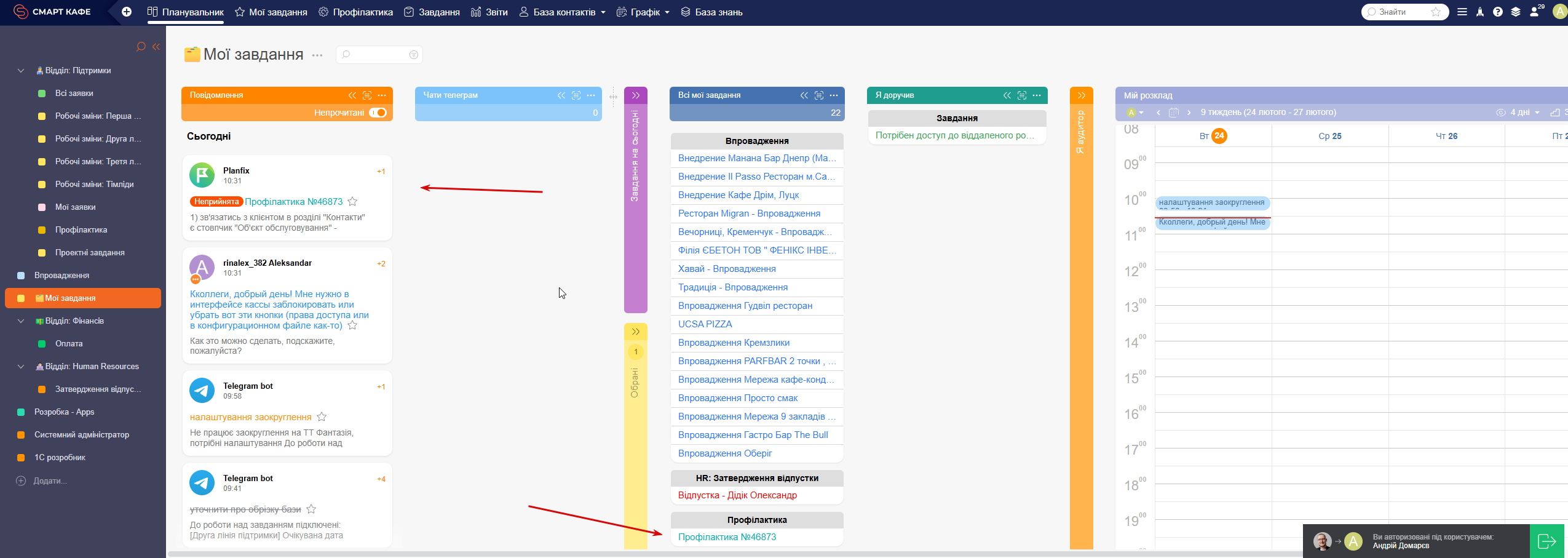Click the star inside the Знайти search box
The height and width of the screenshot is (558, 1568).
(1436, 12)
